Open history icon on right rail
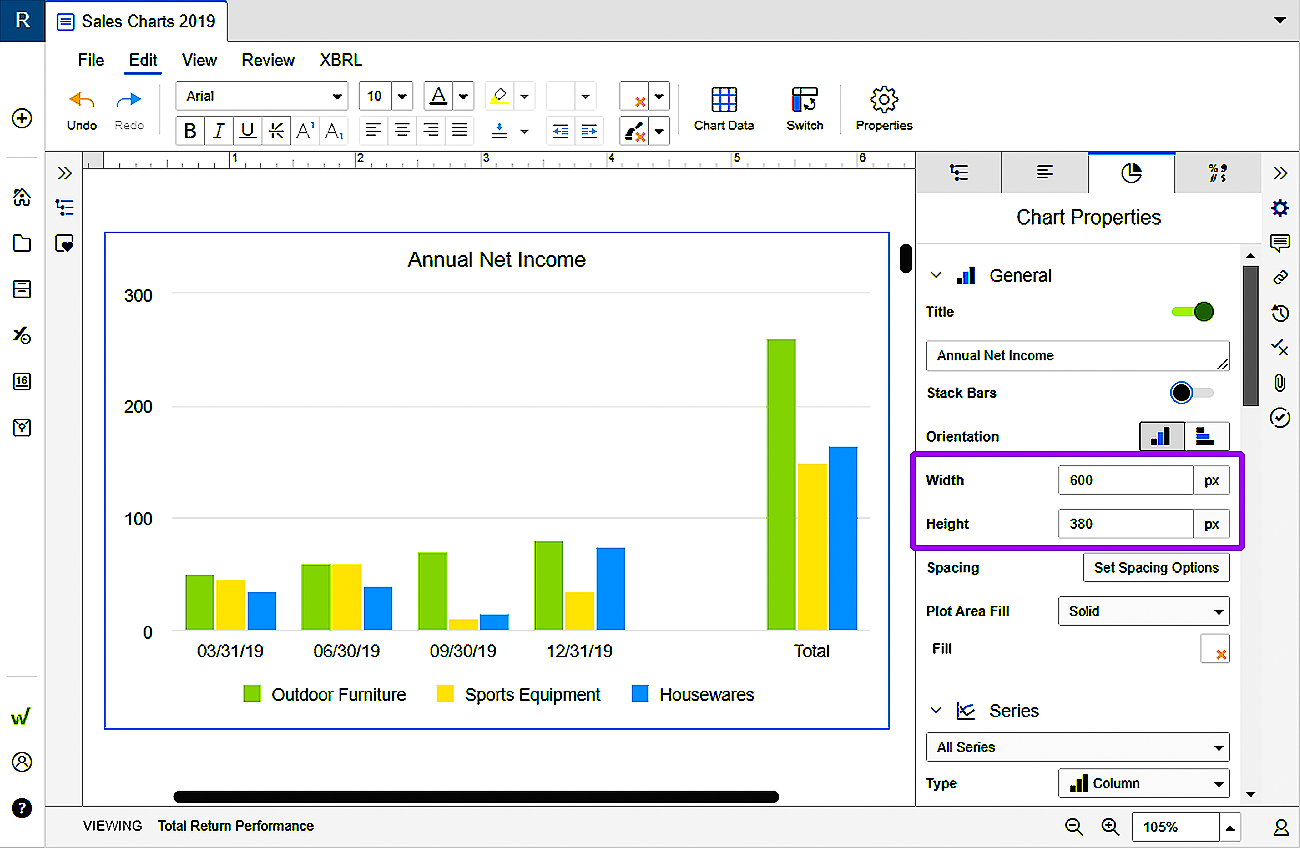 tap(1280, 313)
